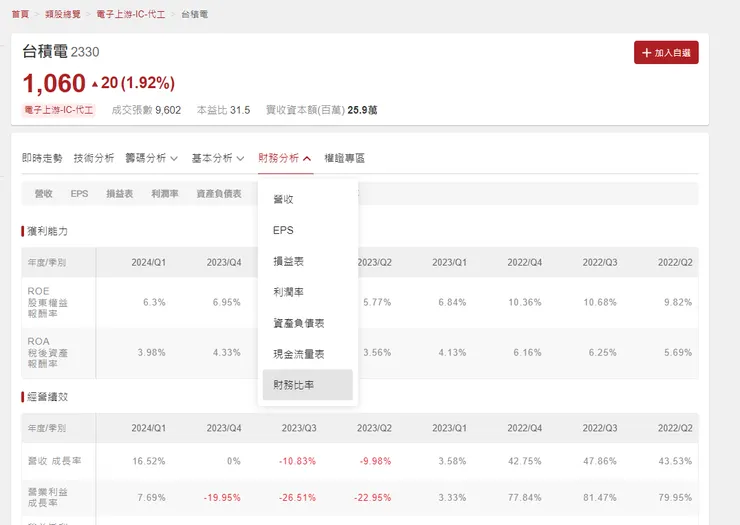The height and width of the screenshot is (525, 740).
Task: Open the 類股總覽 breadcrumb link
Action: 63,14
